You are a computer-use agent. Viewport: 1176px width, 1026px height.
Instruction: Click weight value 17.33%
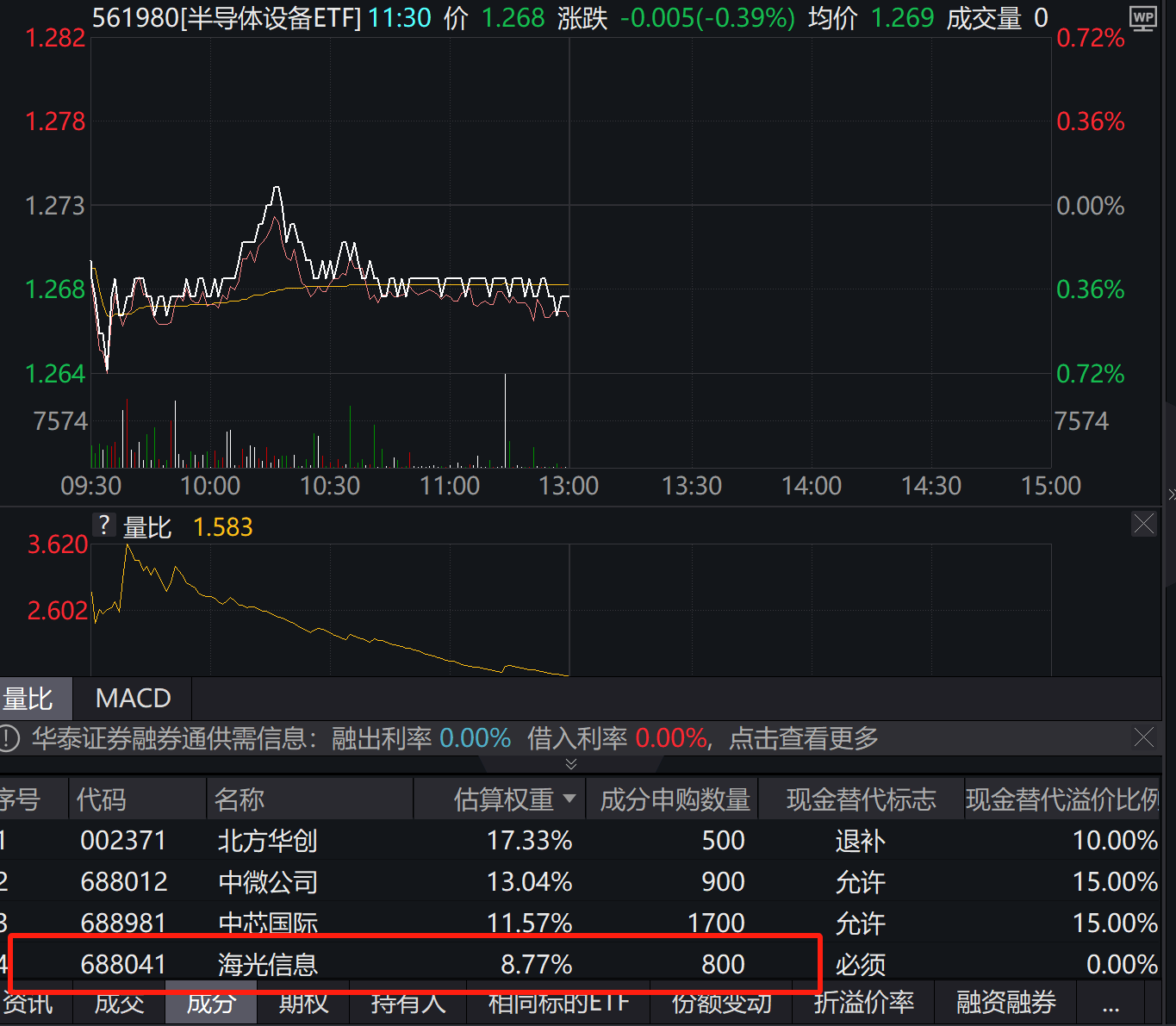click(x=529, y=841)
